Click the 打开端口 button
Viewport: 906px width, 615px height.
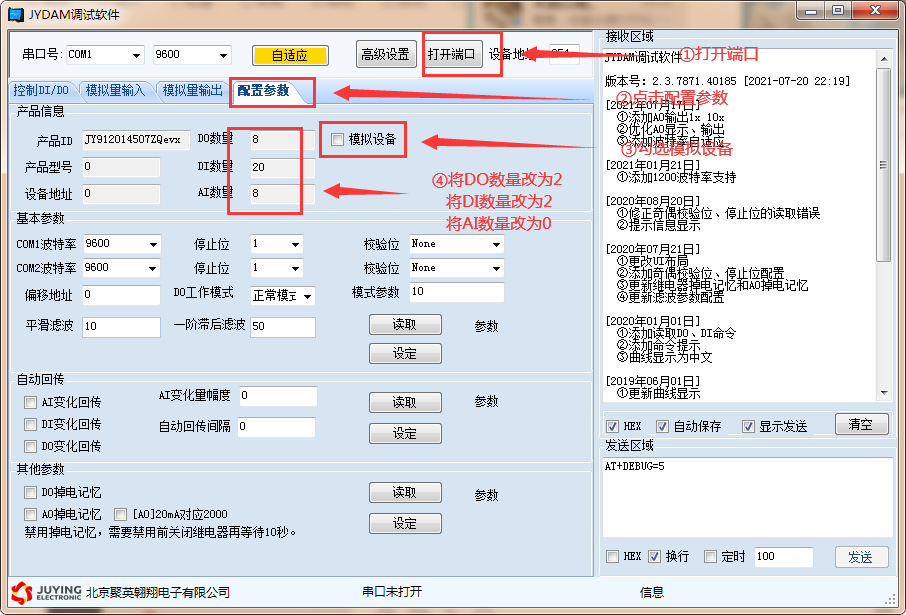453,54
